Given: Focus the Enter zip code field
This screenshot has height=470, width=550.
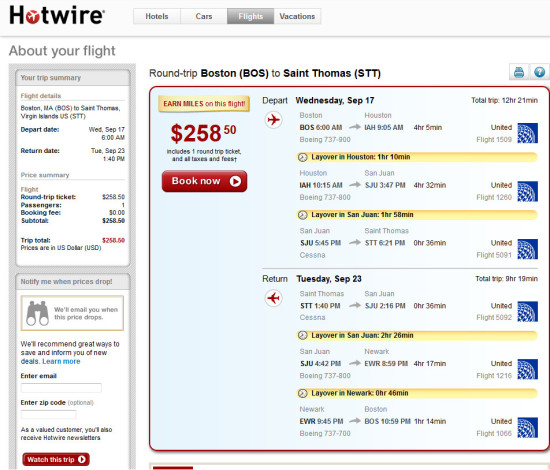Looking at the screenshot, I should point(48,415).
